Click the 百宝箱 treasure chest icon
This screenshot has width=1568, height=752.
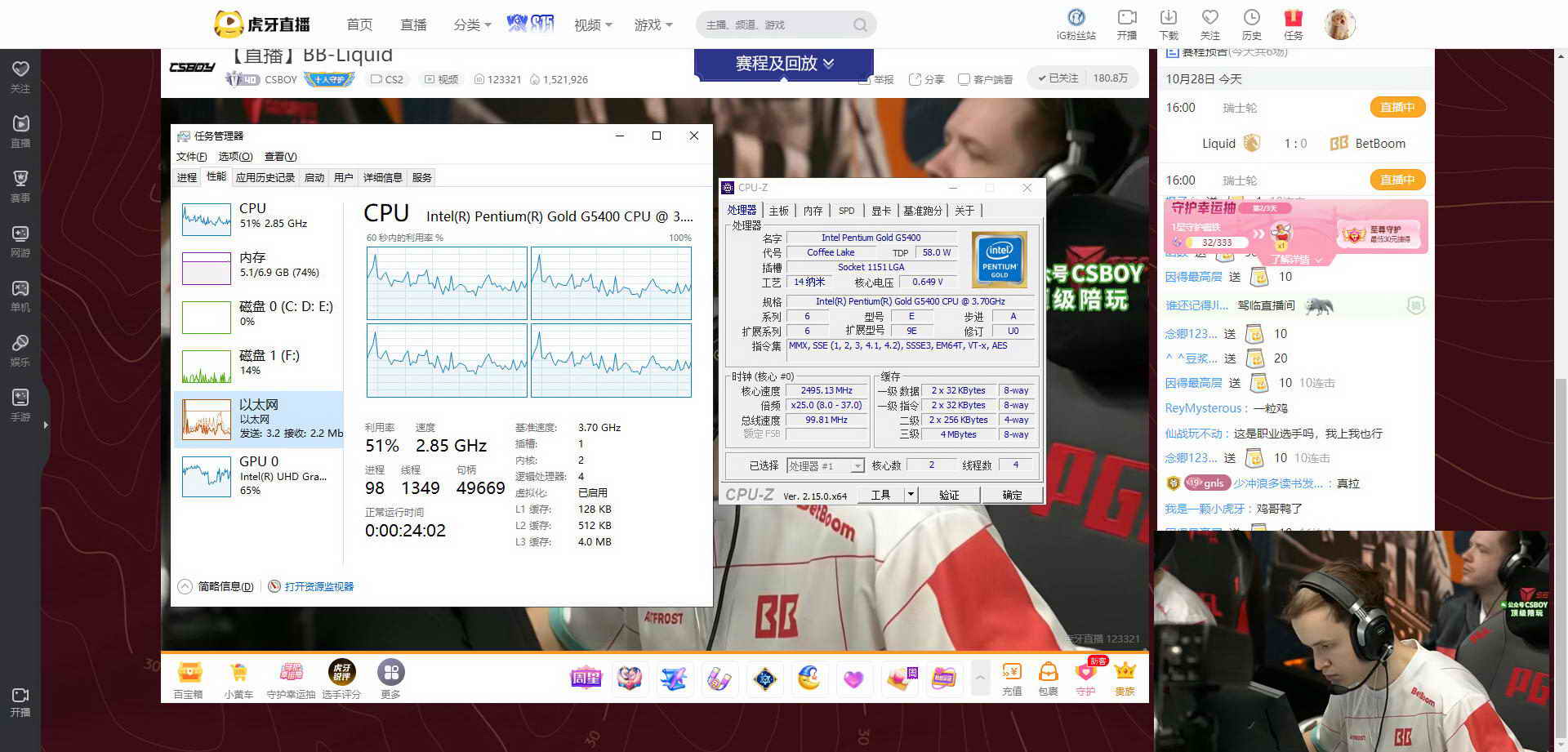pyautogui.click(x=189, y=674)
